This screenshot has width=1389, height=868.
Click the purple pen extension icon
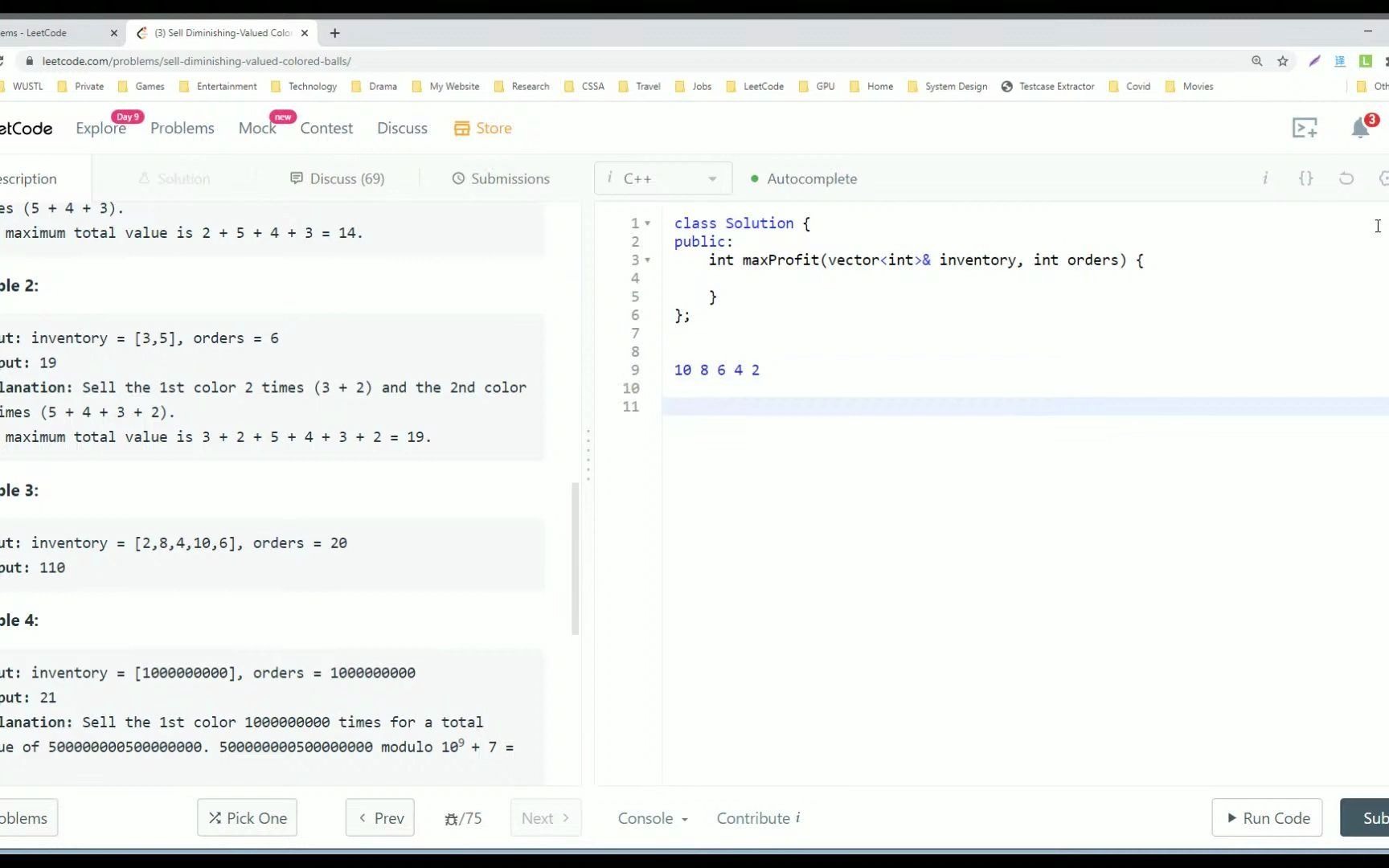click(x=1314, y=61)
